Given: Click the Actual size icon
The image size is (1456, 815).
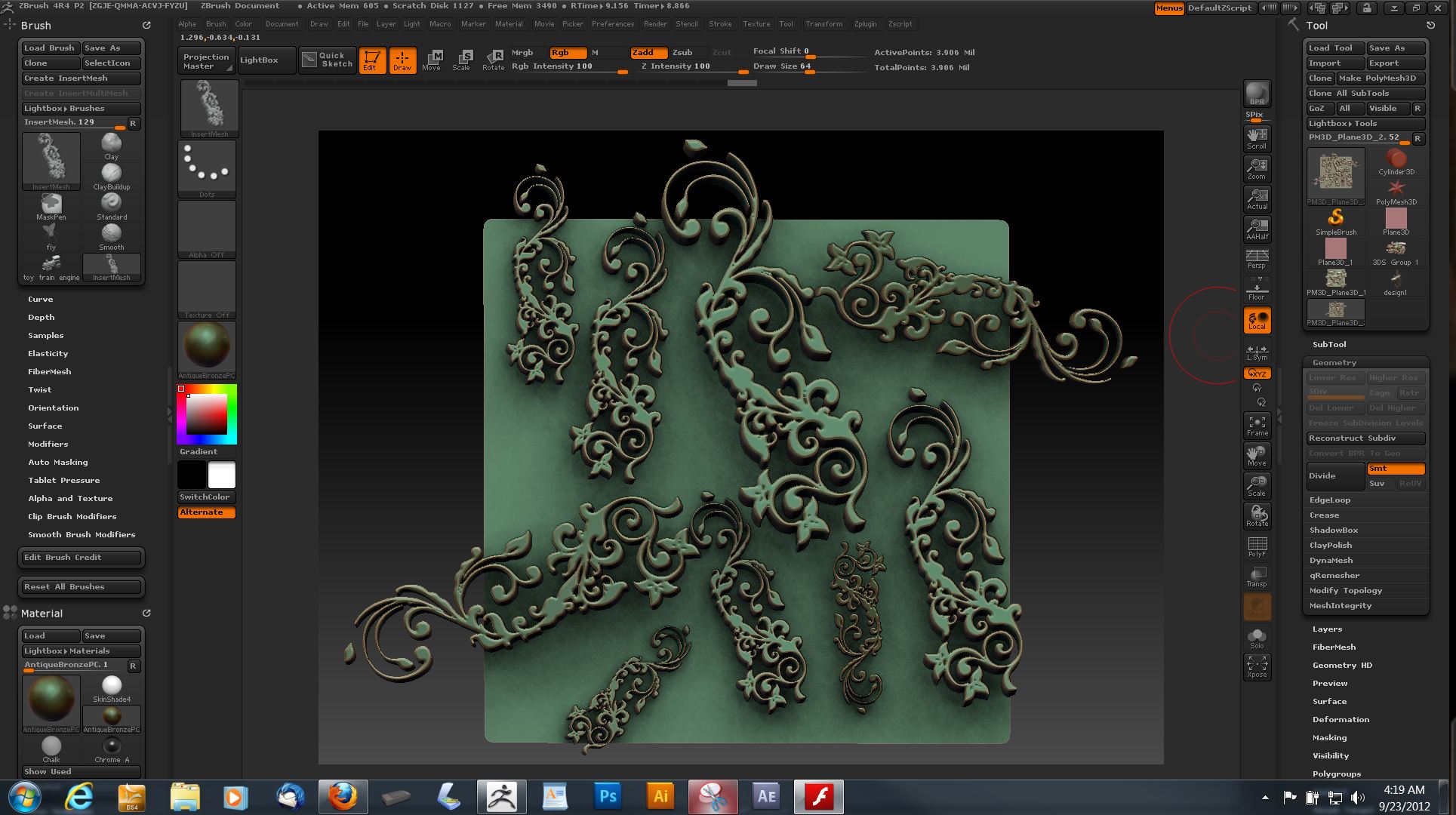Looking at the screenshot, I should point(1257,198).
